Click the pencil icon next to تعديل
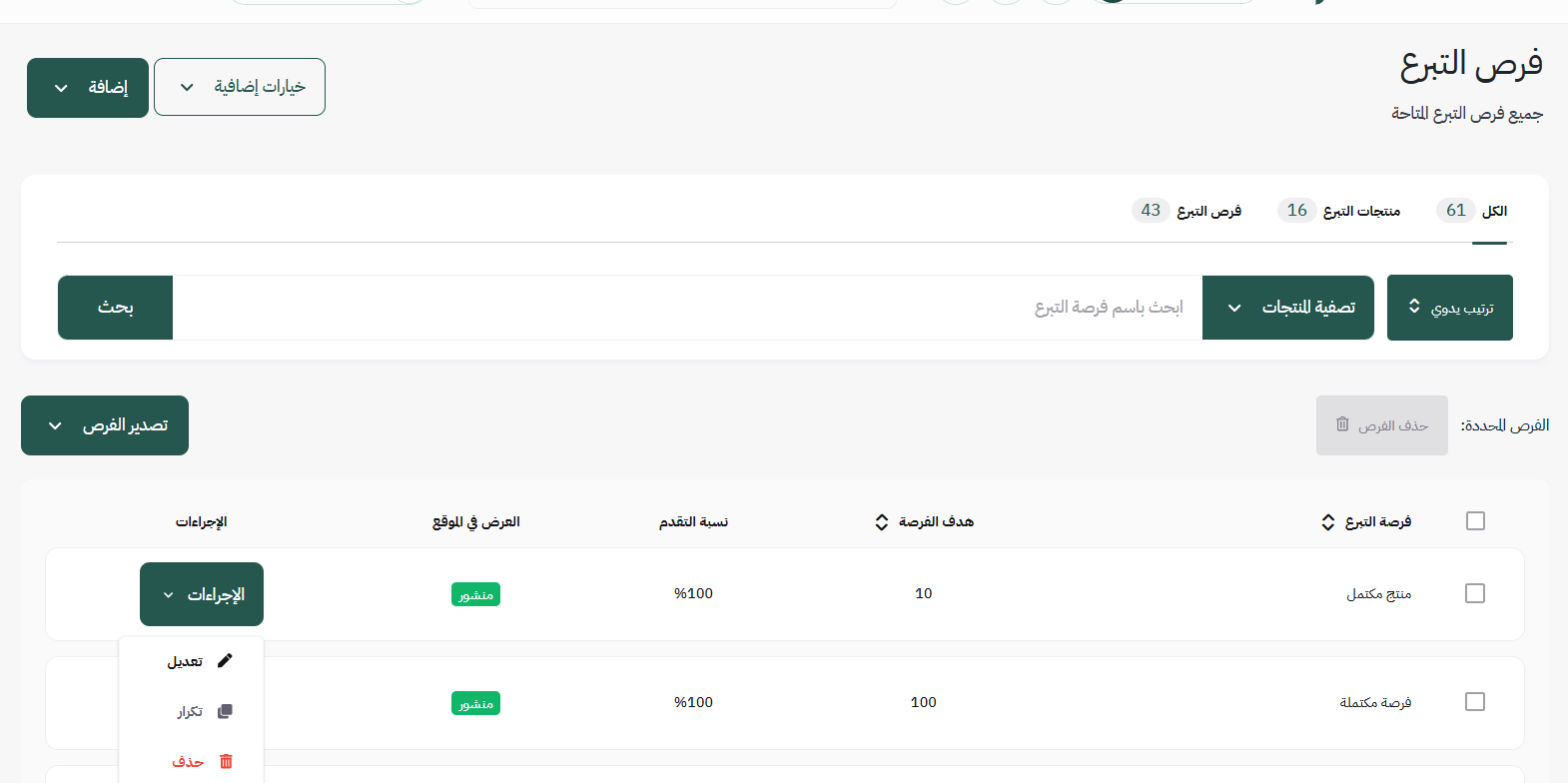1568x783 pixels. tap(225, 660)
